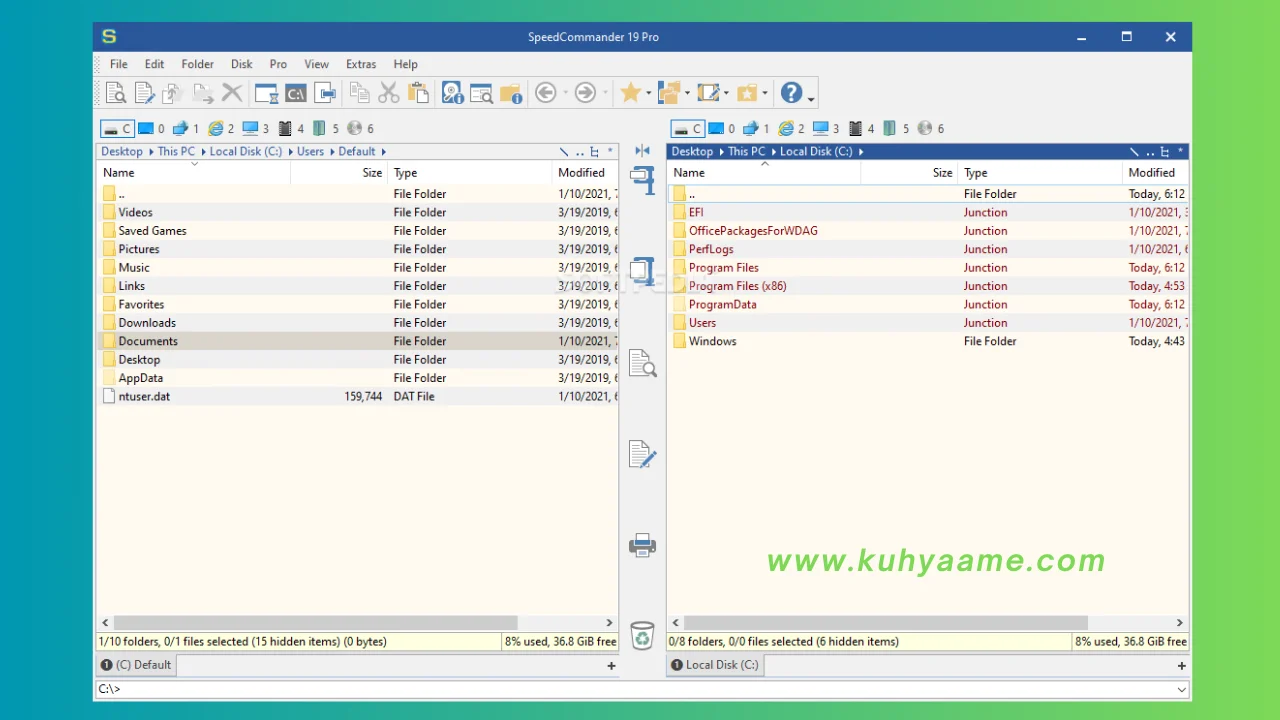The image size is (1280, 720).
Task: Select drive 4 in the right drive bar
Action: pyautogui.click(x=862, y=128)
